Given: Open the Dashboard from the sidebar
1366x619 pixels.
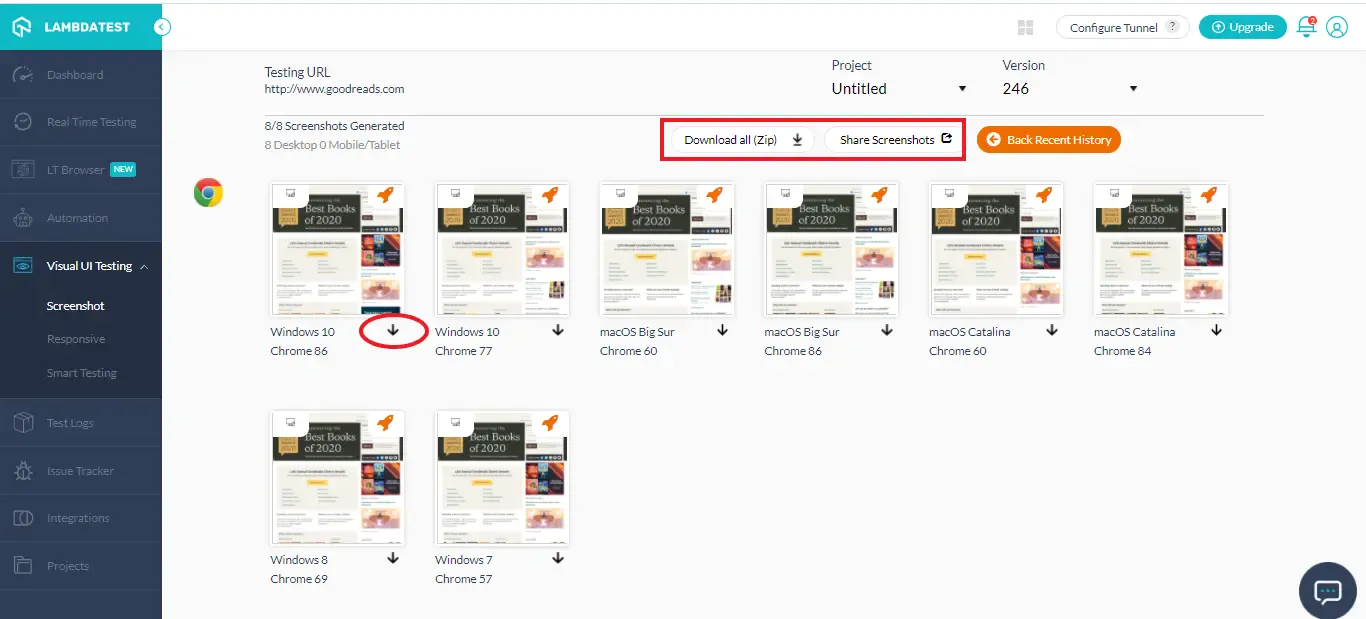Looking at the screenshot, I should pyautogui.click(x=75, y=74).
